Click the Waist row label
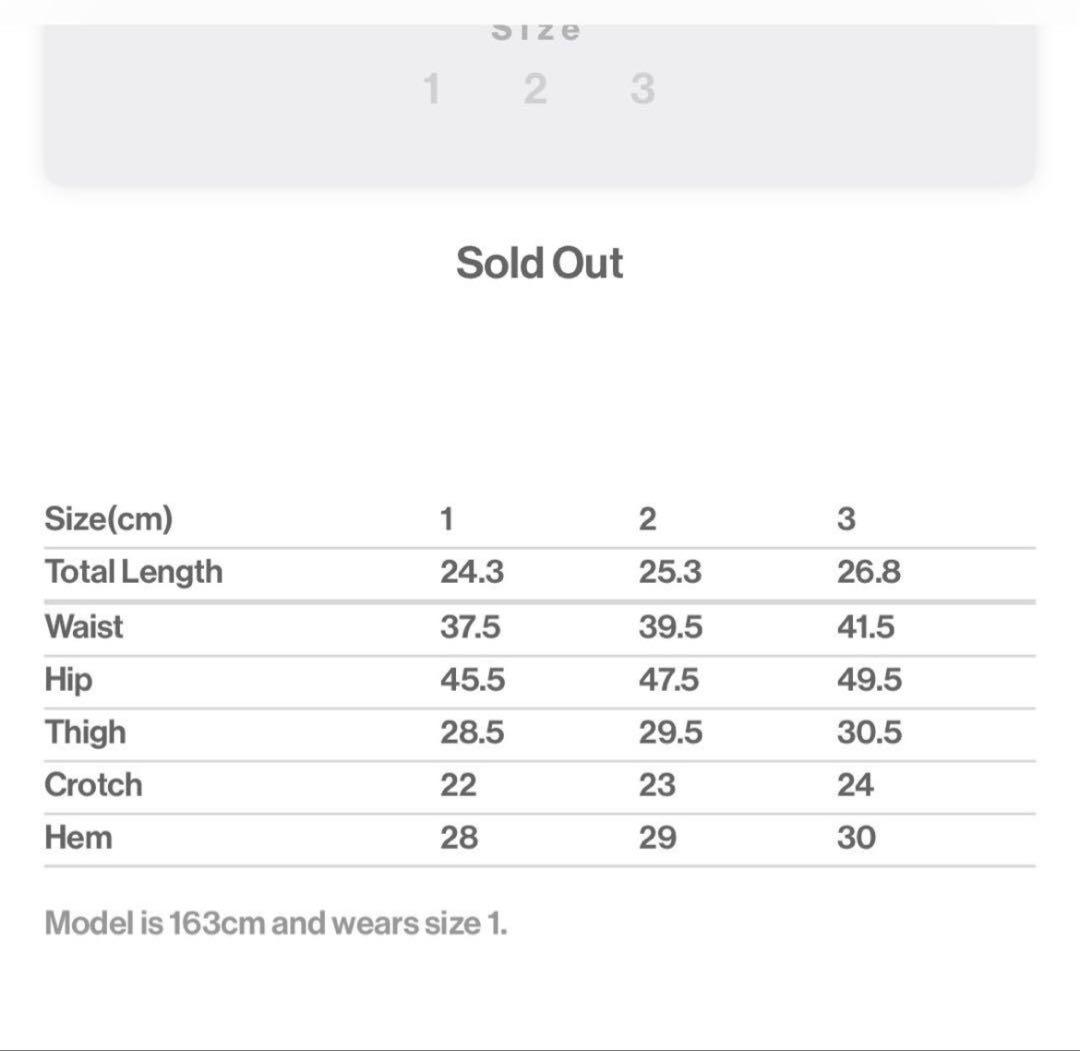The image size is (1080, 1051). coord(84,627)
